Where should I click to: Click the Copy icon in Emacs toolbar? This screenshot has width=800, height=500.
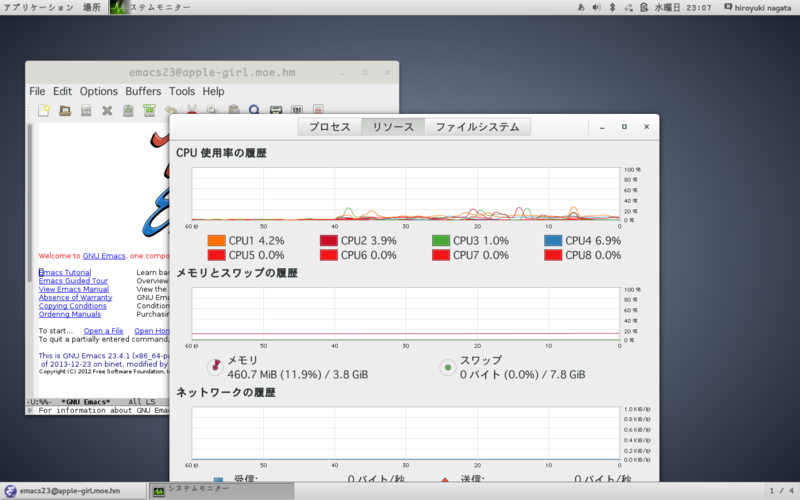(213, 110)
